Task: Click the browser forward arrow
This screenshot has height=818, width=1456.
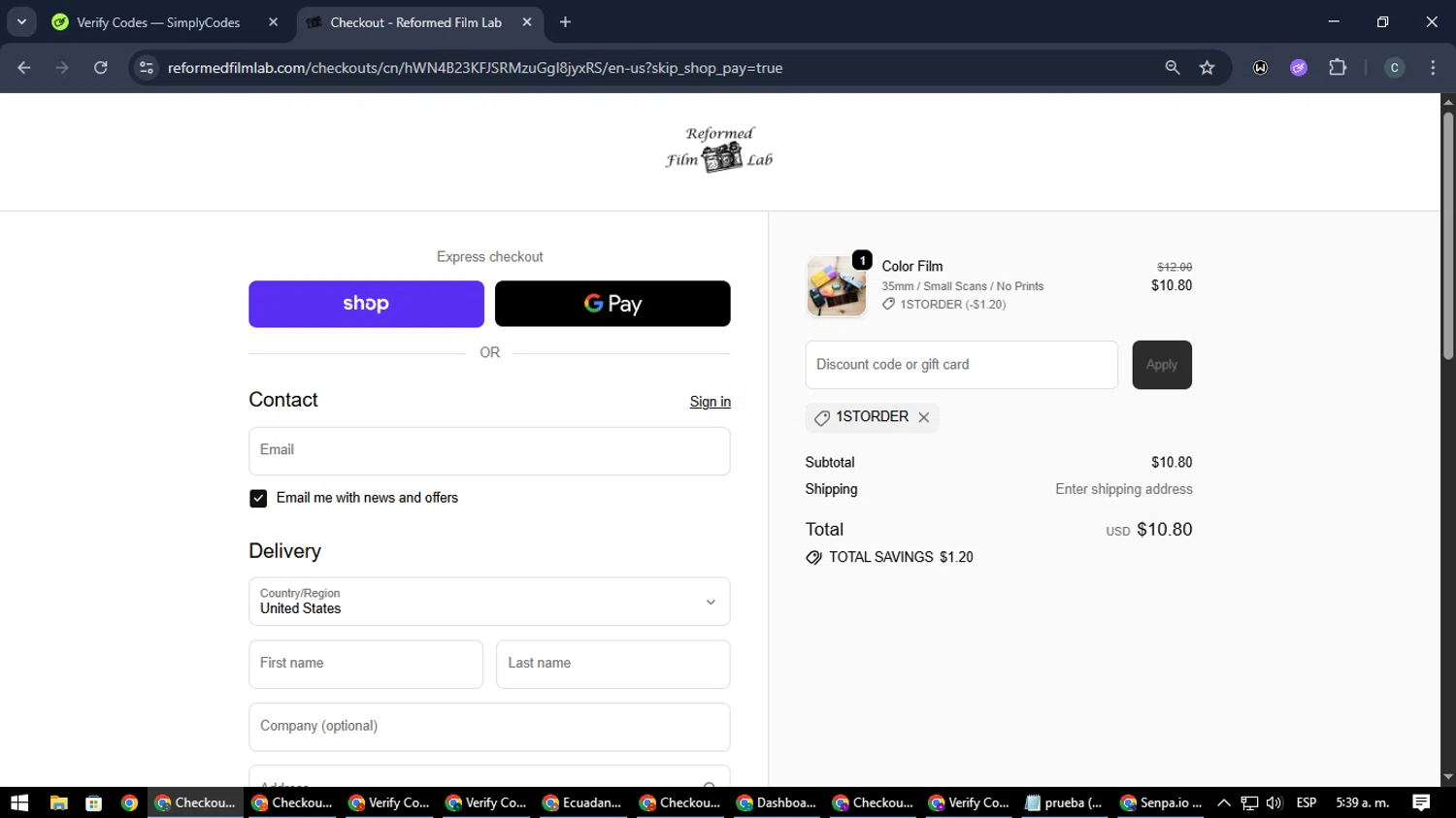Action: (62, 68)
